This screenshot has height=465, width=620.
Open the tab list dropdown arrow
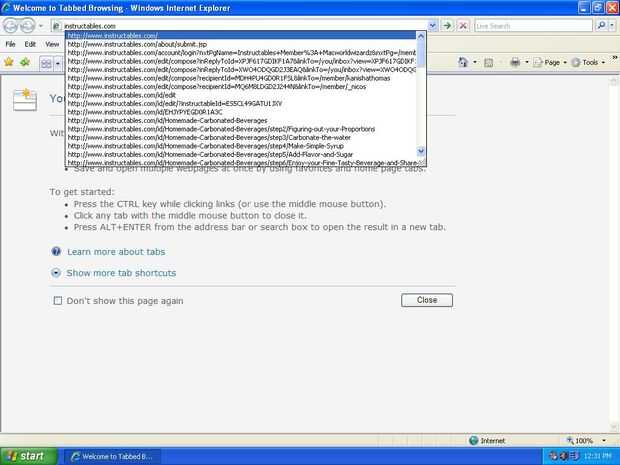tap(58, 63)
